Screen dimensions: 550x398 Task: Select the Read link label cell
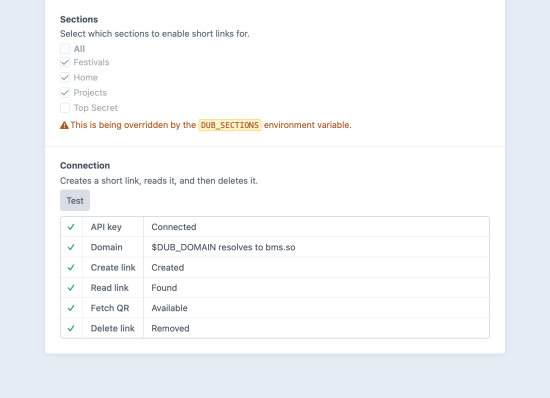[x=113, y=288]
